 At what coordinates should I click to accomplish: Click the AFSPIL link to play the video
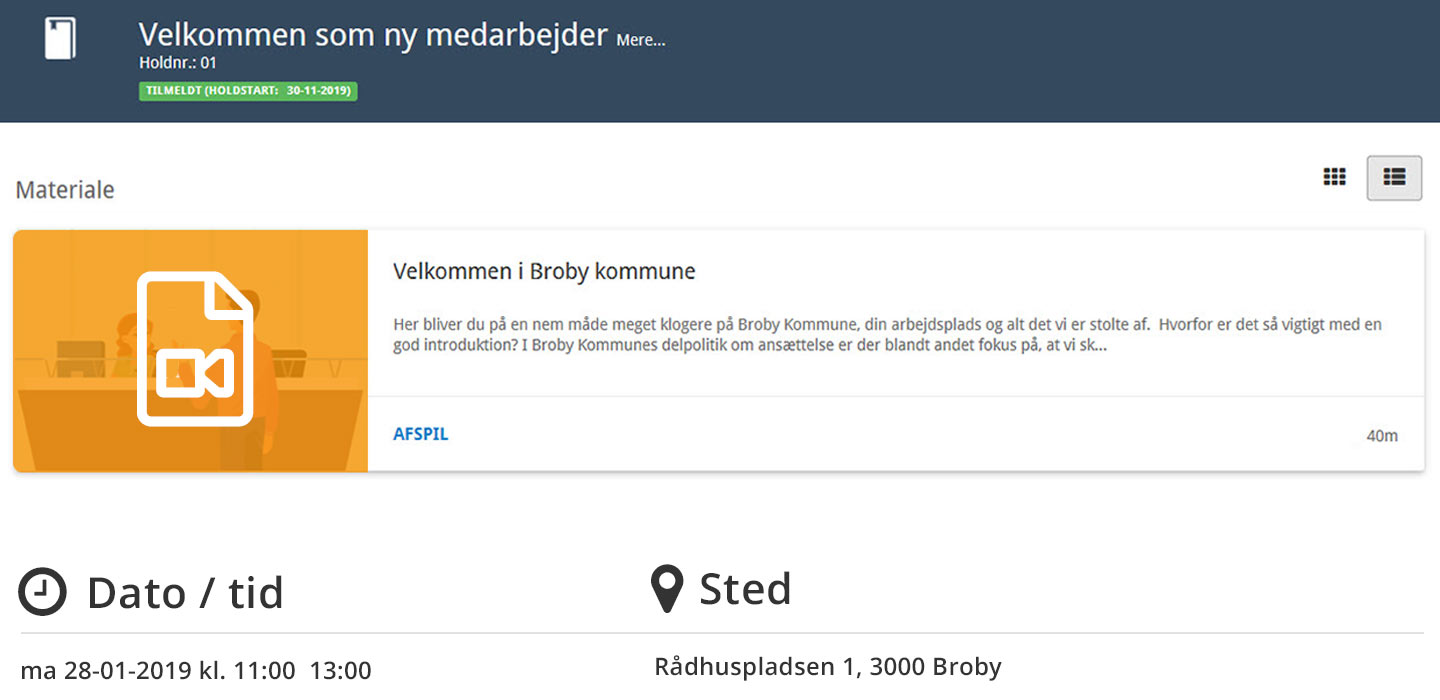pos(421,434)
